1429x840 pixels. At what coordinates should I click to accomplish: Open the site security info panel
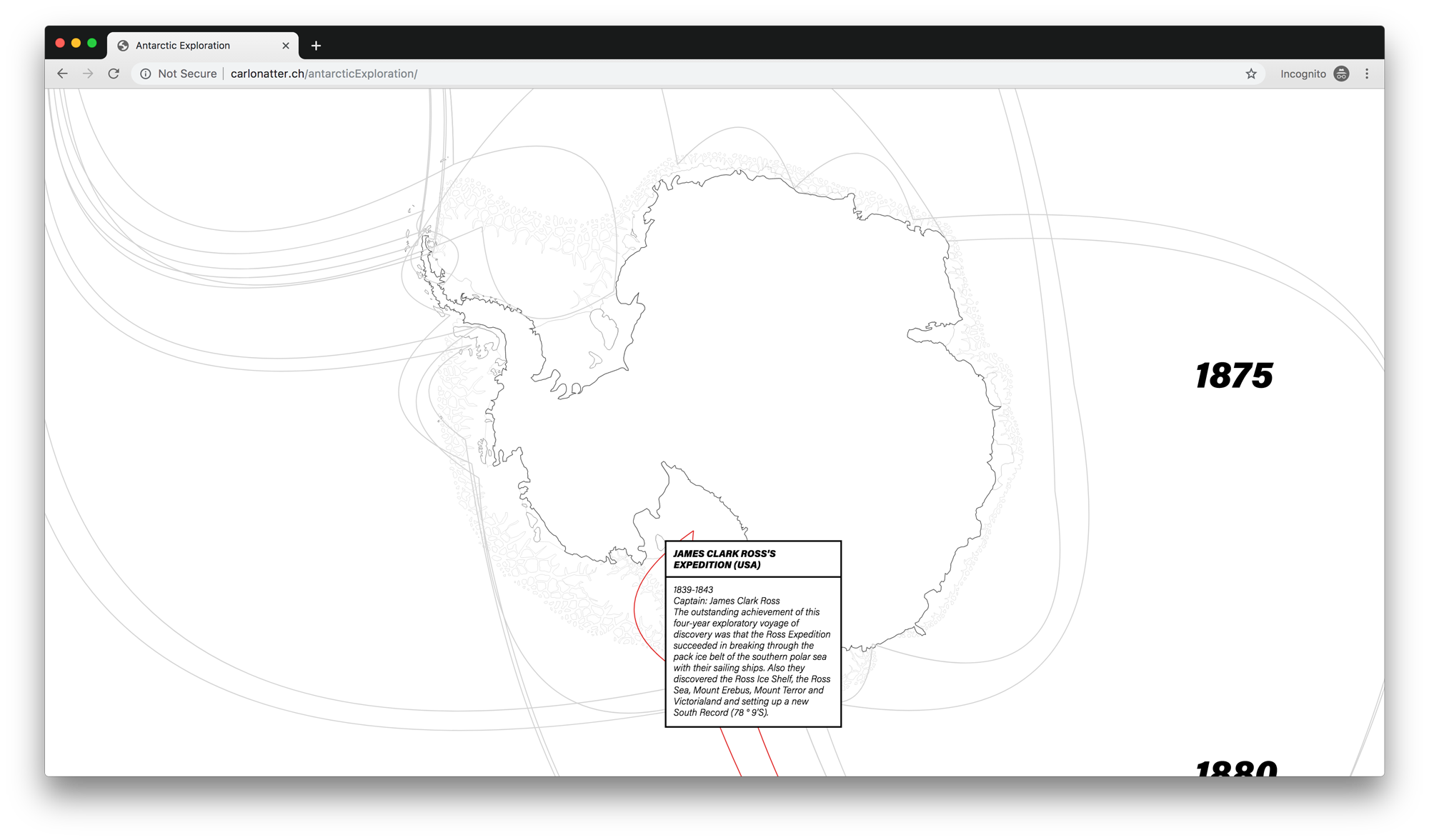[x=146, y=73]
